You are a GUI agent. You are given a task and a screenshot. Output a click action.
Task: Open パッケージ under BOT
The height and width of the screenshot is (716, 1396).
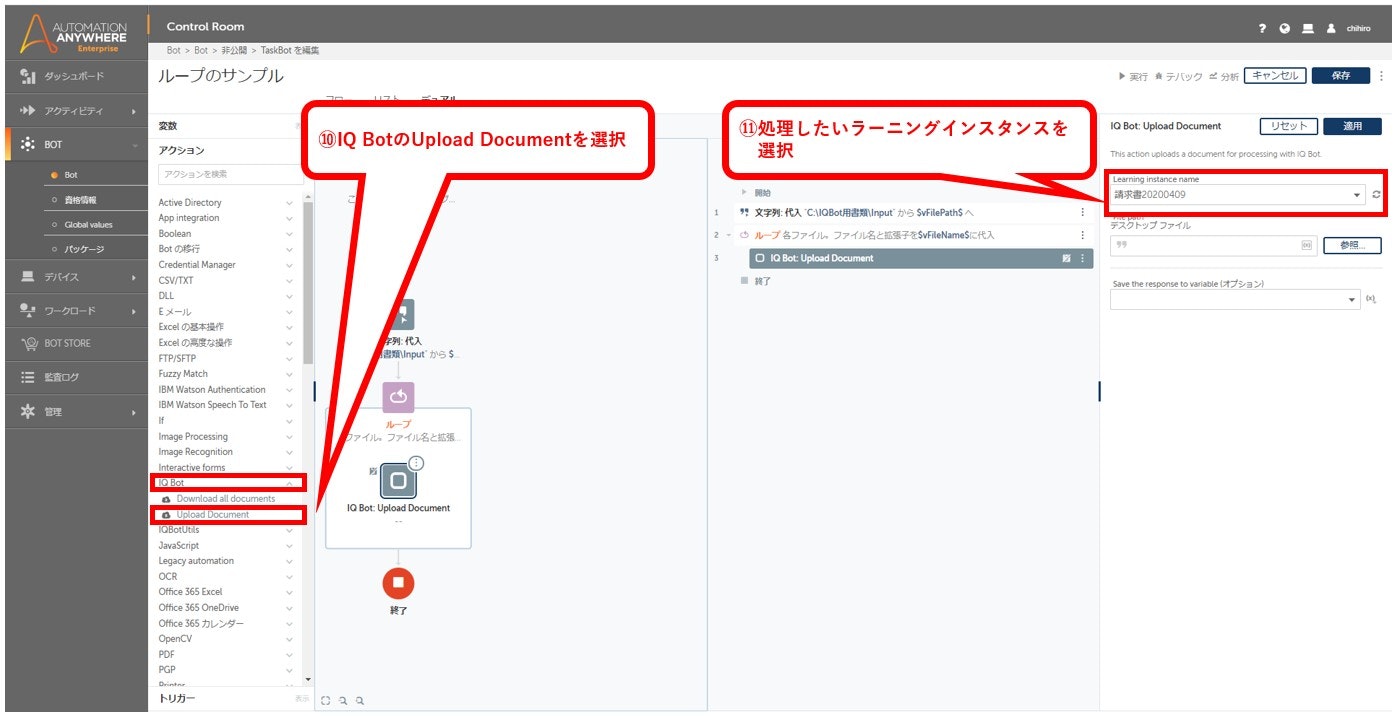[x=84, y=249]
